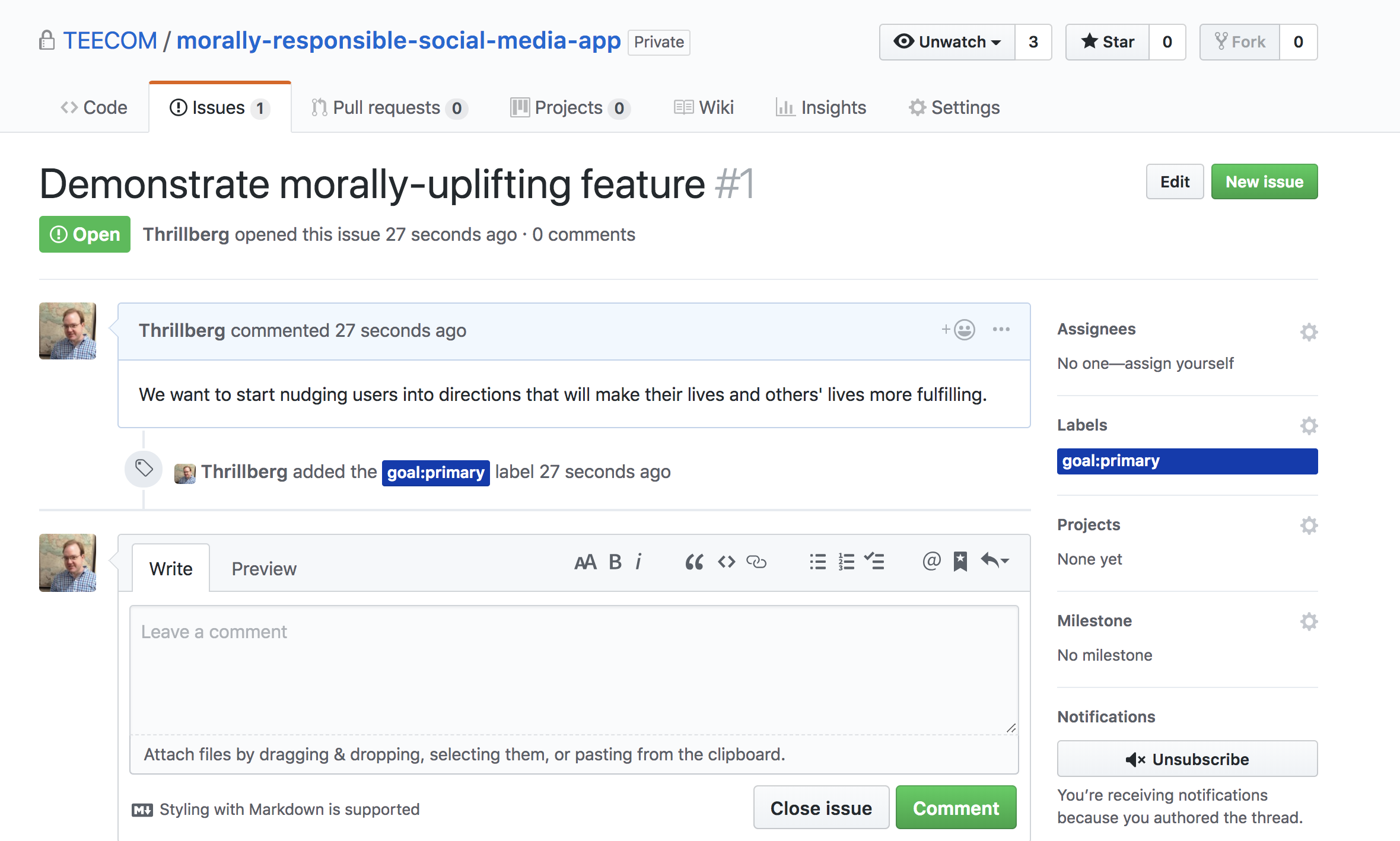Image resolution: width=1400 pixels, height=841 pixels.
Task: Click the goal:primary label in timeline event
Action: point(435,473)
